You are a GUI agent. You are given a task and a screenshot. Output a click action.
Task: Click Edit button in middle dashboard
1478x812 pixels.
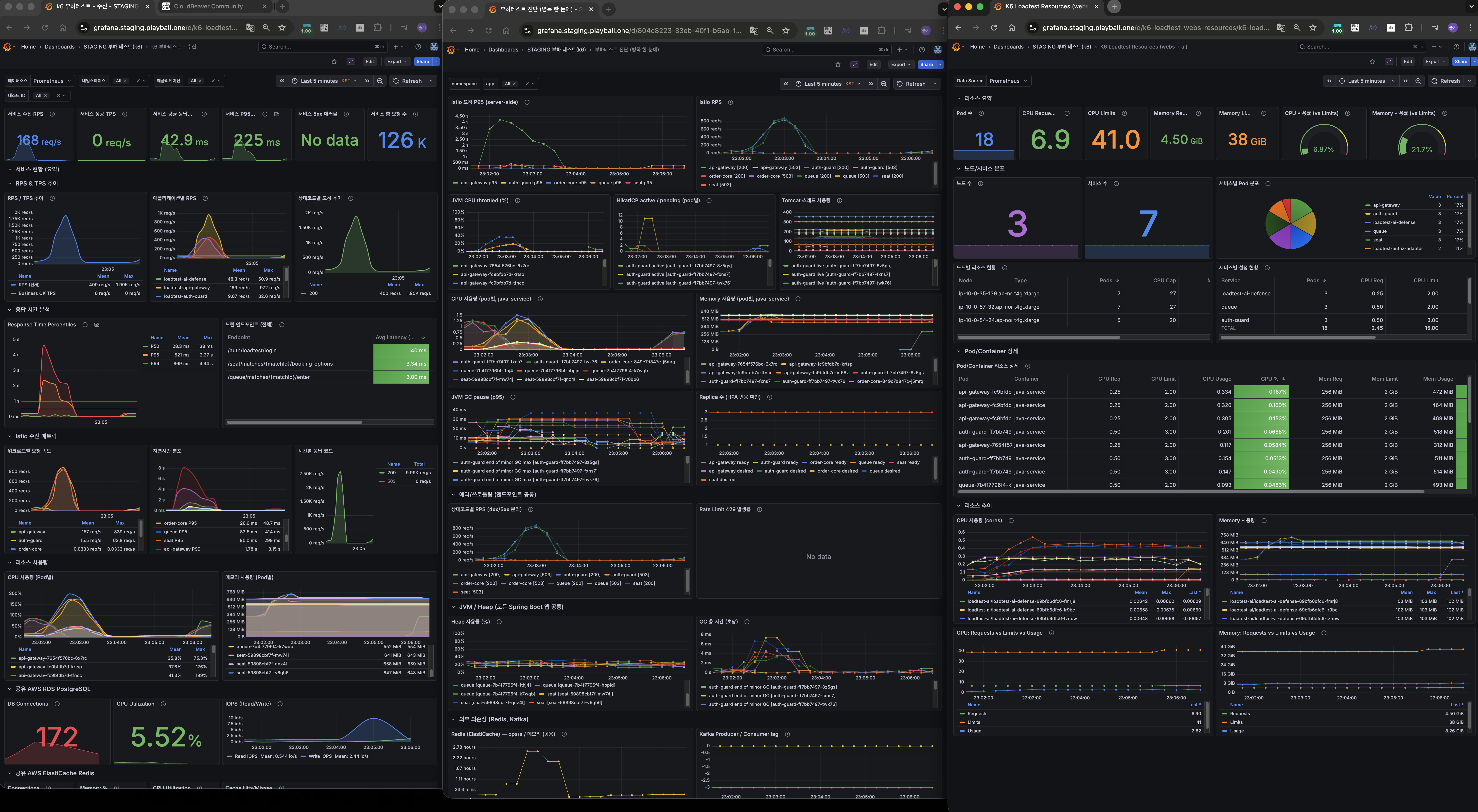(x=873, y=64)
